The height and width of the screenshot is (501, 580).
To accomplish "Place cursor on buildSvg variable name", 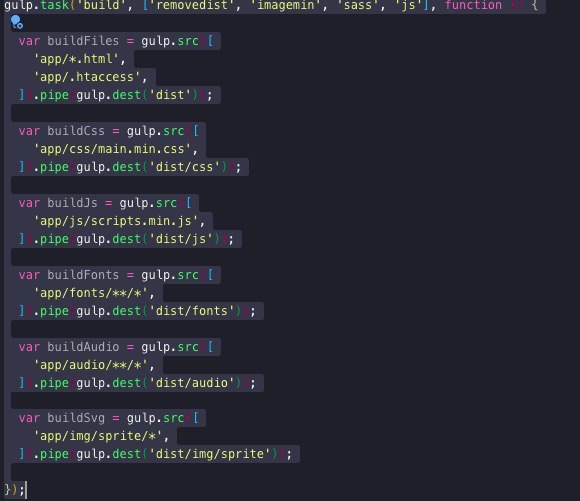I will pos(76,418).
